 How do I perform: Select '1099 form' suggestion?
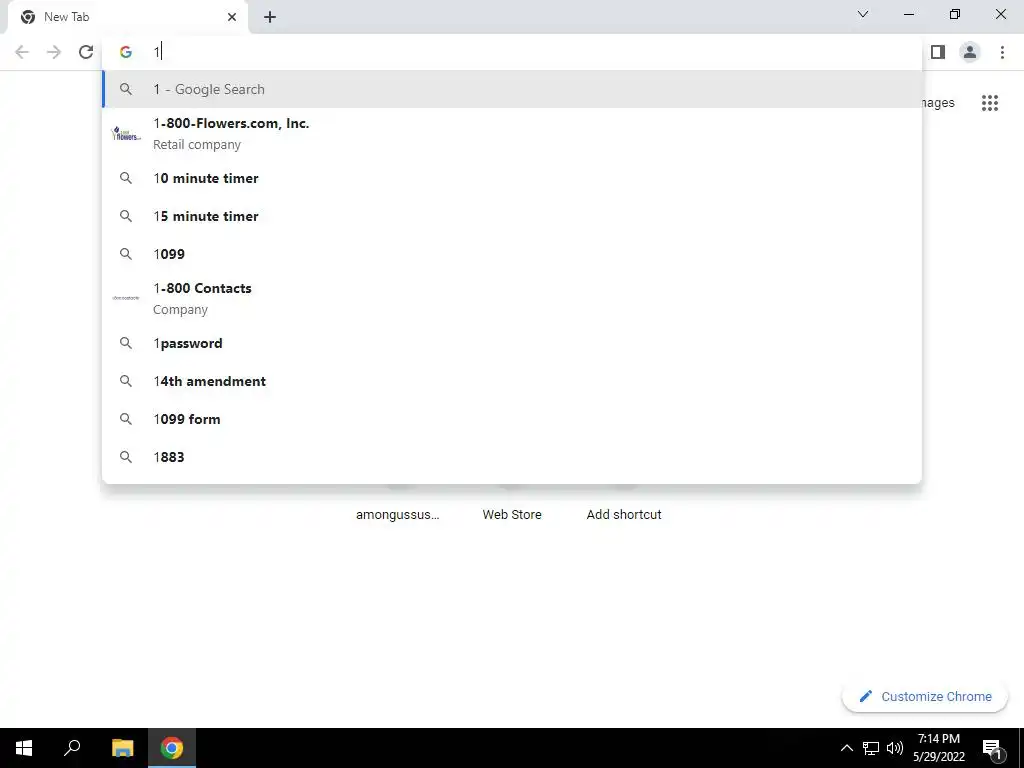pos(512,419)
